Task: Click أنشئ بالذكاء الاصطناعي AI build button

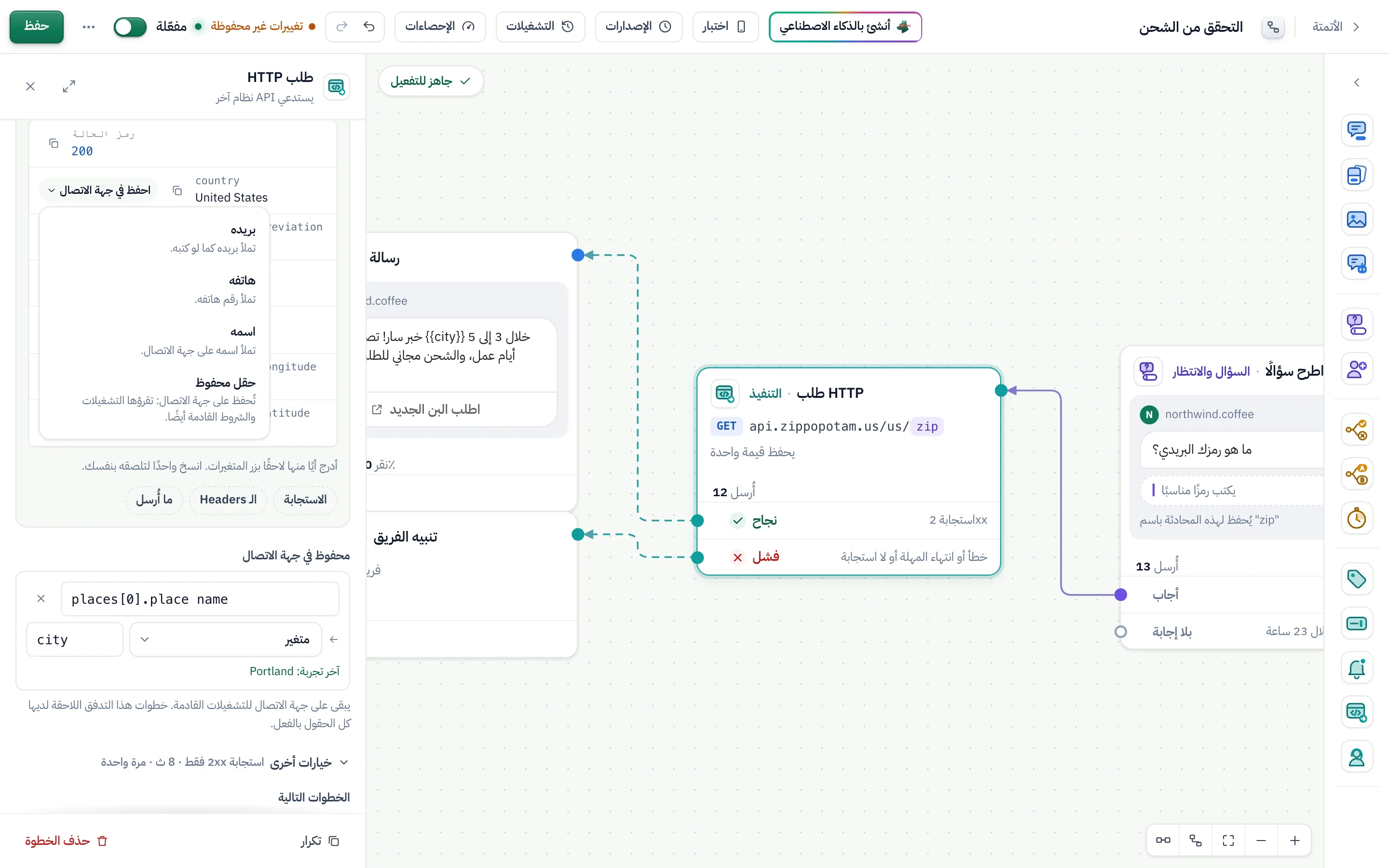Action: point(845,27)
